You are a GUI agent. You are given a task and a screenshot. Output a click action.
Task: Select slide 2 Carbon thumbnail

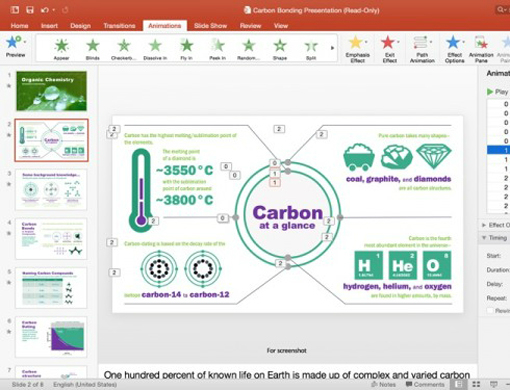click(x=51, y=140)
